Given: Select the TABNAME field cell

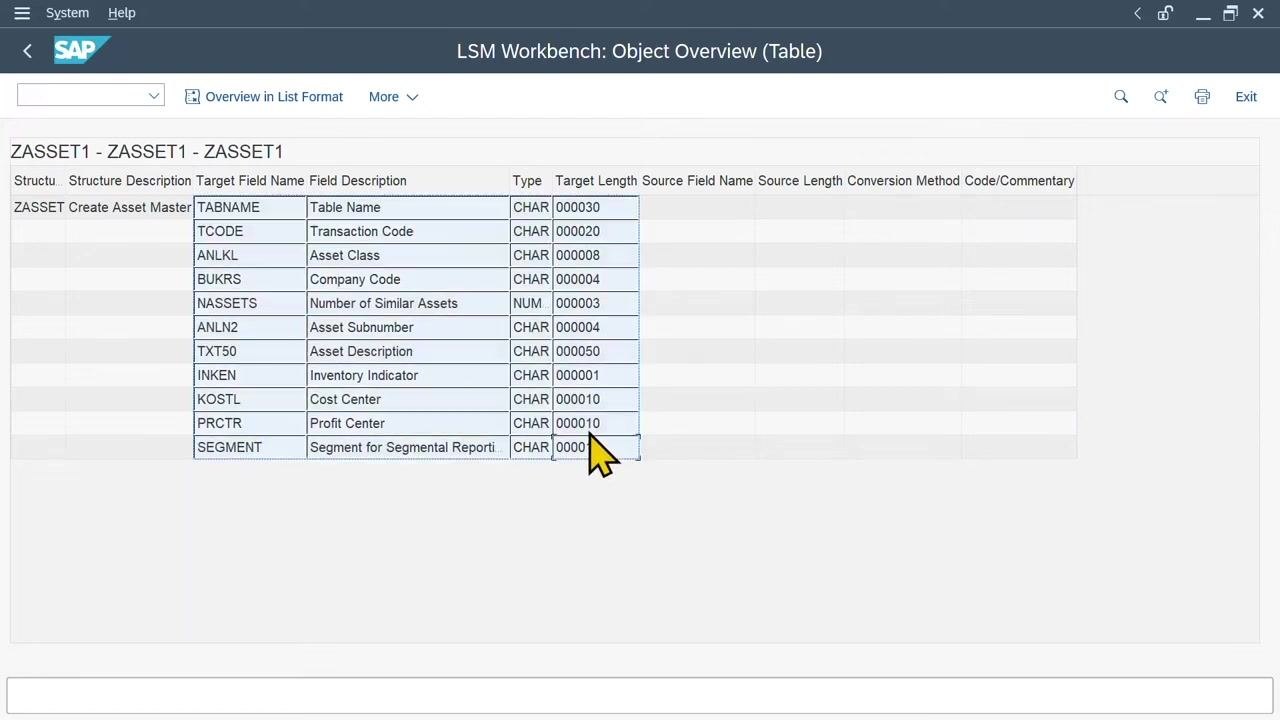Looking at the screenshot, I should tap(250, 207).
